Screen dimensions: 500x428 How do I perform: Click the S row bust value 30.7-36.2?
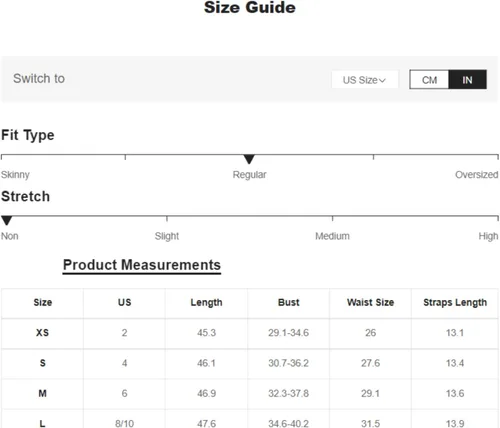tap(289, 363)
